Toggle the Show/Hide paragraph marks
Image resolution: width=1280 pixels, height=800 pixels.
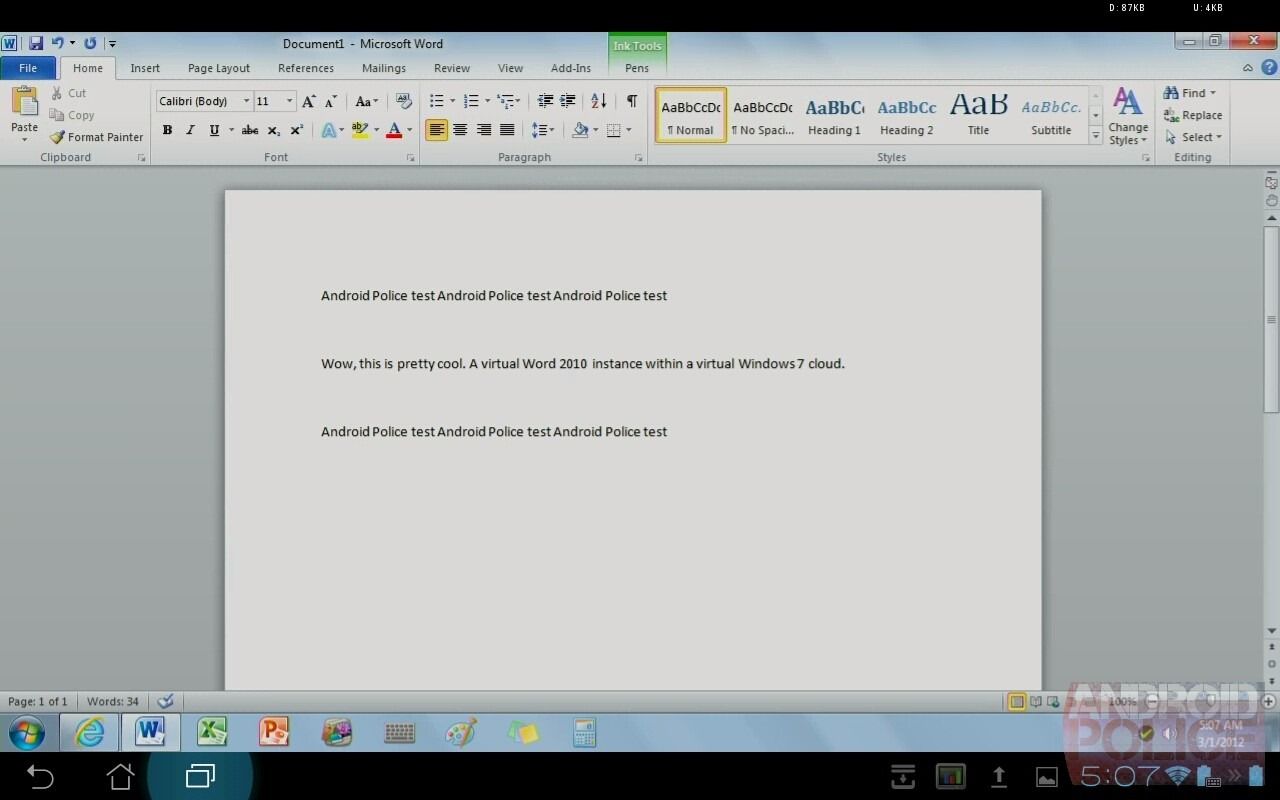tap(630, 100)
